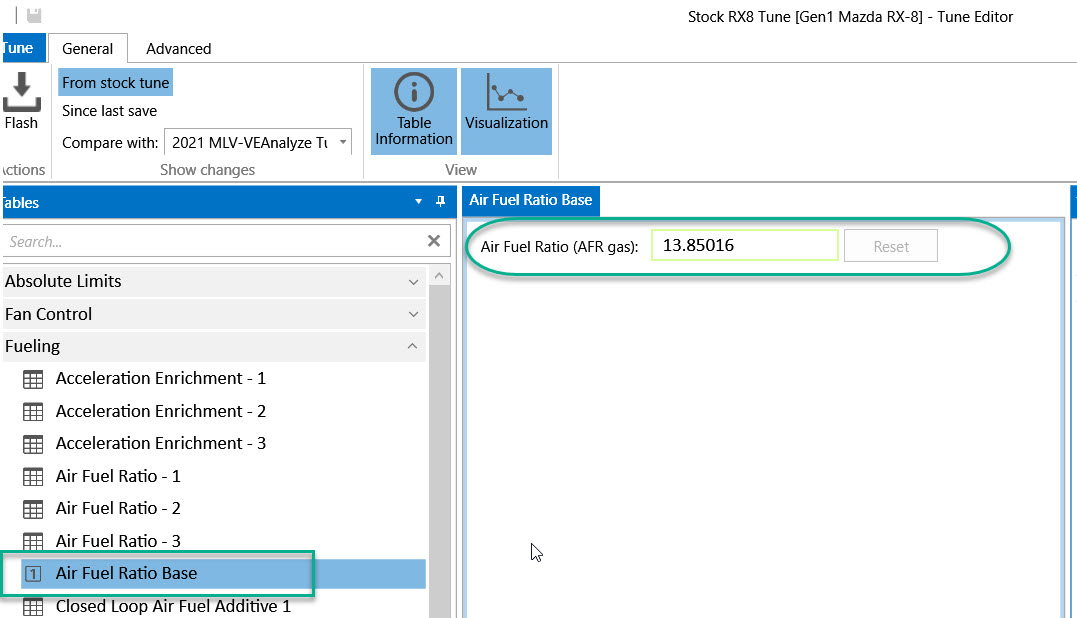The image size is (1077, 618).
Task: Switch to the General ribbon tab
Action: [87, 48]
